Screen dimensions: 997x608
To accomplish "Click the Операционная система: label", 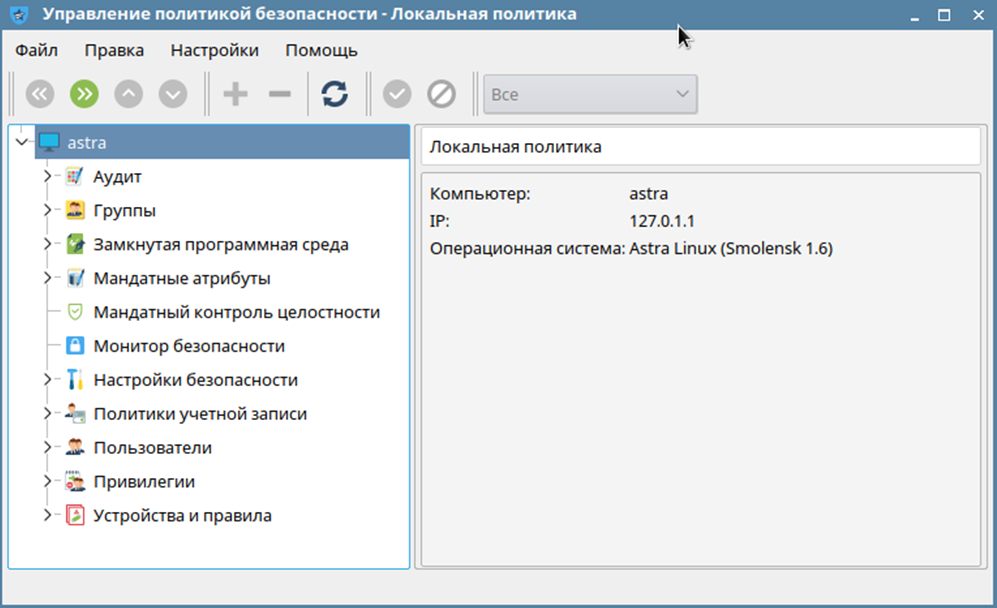I will tap(528, 249).
